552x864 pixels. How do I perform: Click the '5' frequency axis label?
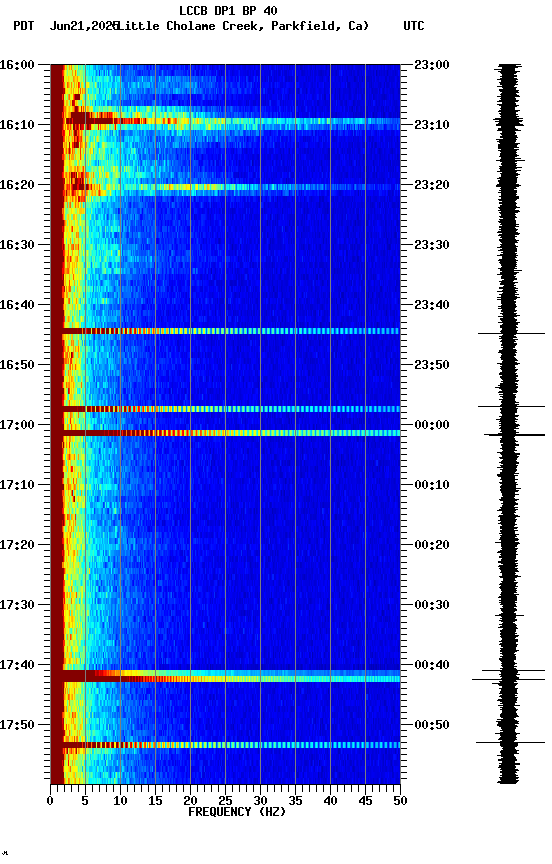pyautogui.click(x=85, y=801)
